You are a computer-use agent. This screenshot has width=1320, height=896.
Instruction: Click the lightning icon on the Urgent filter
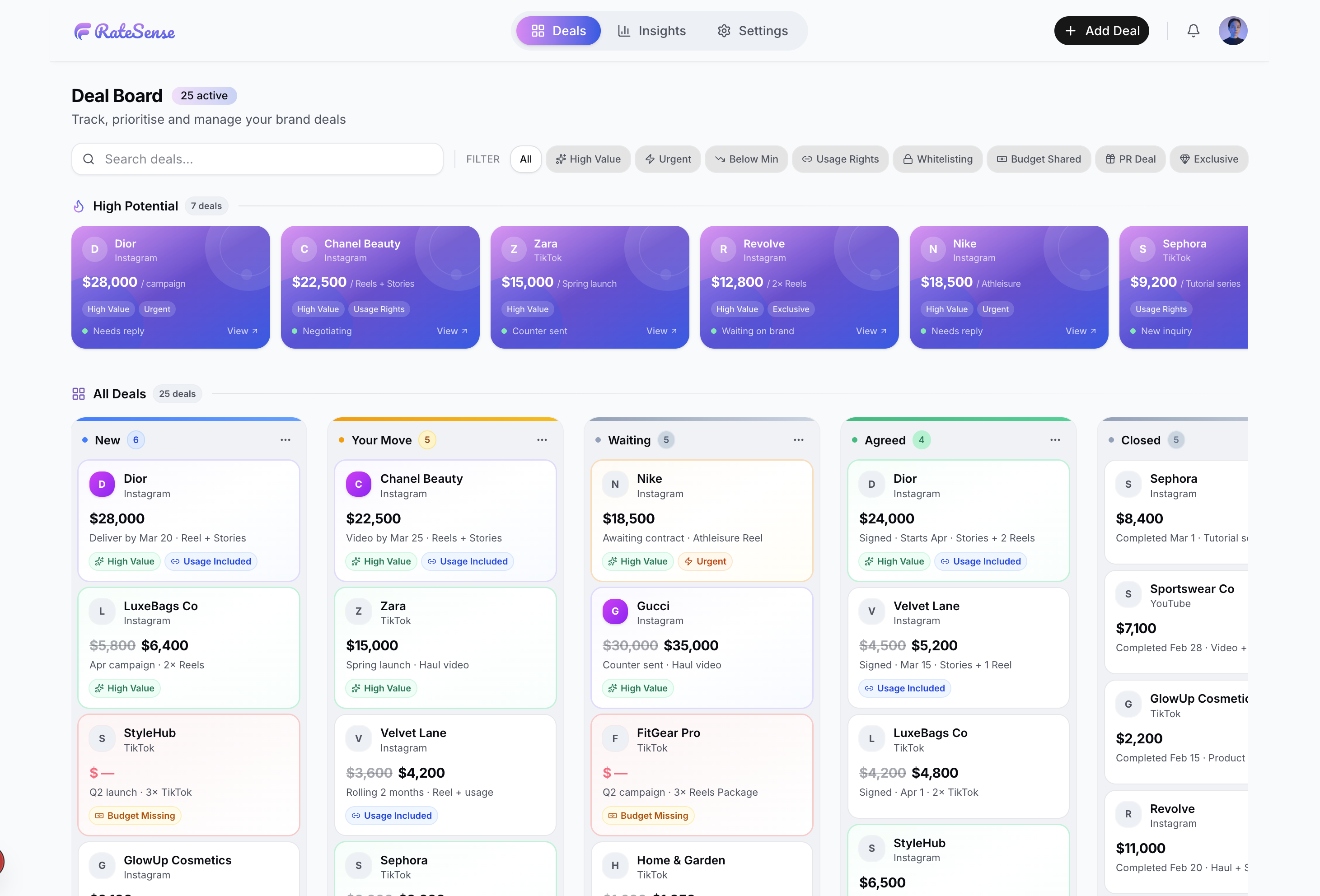coord(650,159)
